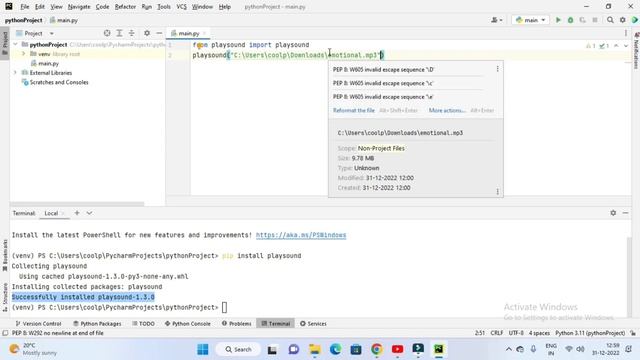The height and width of the screenshot is (360, 640).
Task: Run the main configuration with the green play icon
Action: pyautogui.click(x=558, y=20)
